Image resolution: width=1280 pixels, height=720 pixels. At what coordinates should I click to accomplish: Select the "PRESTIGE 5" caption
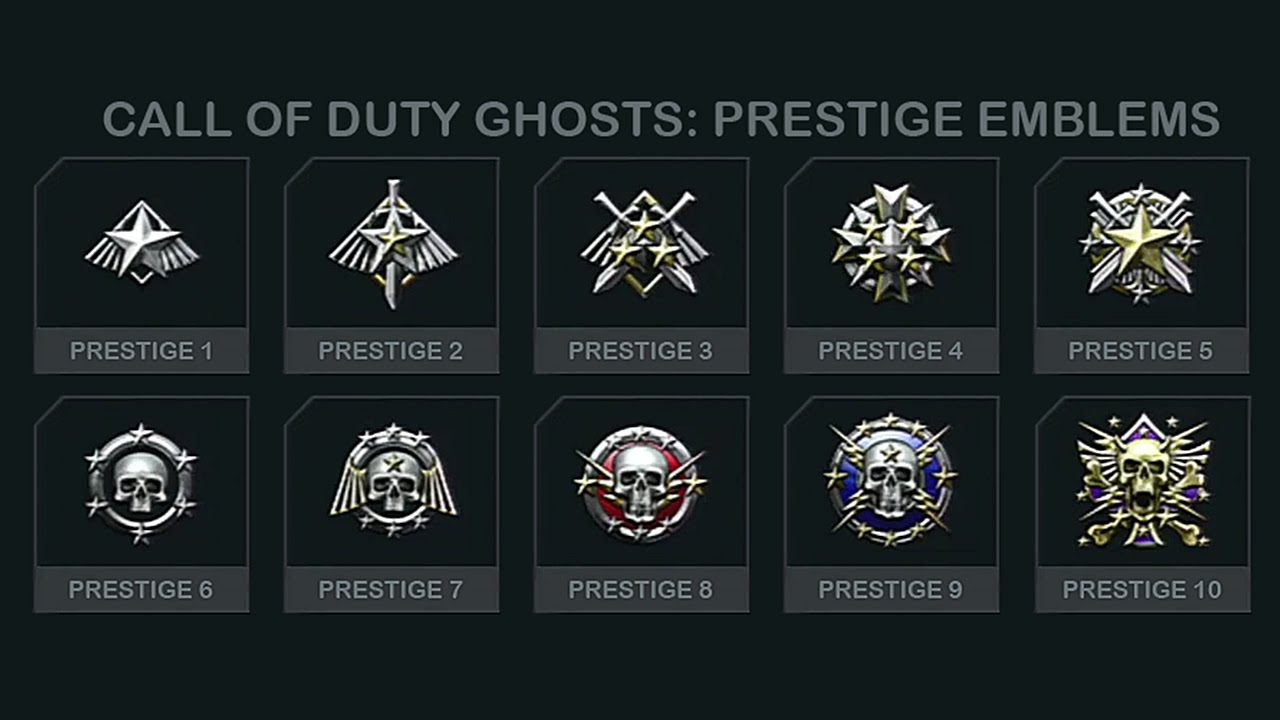(1141, 351)
